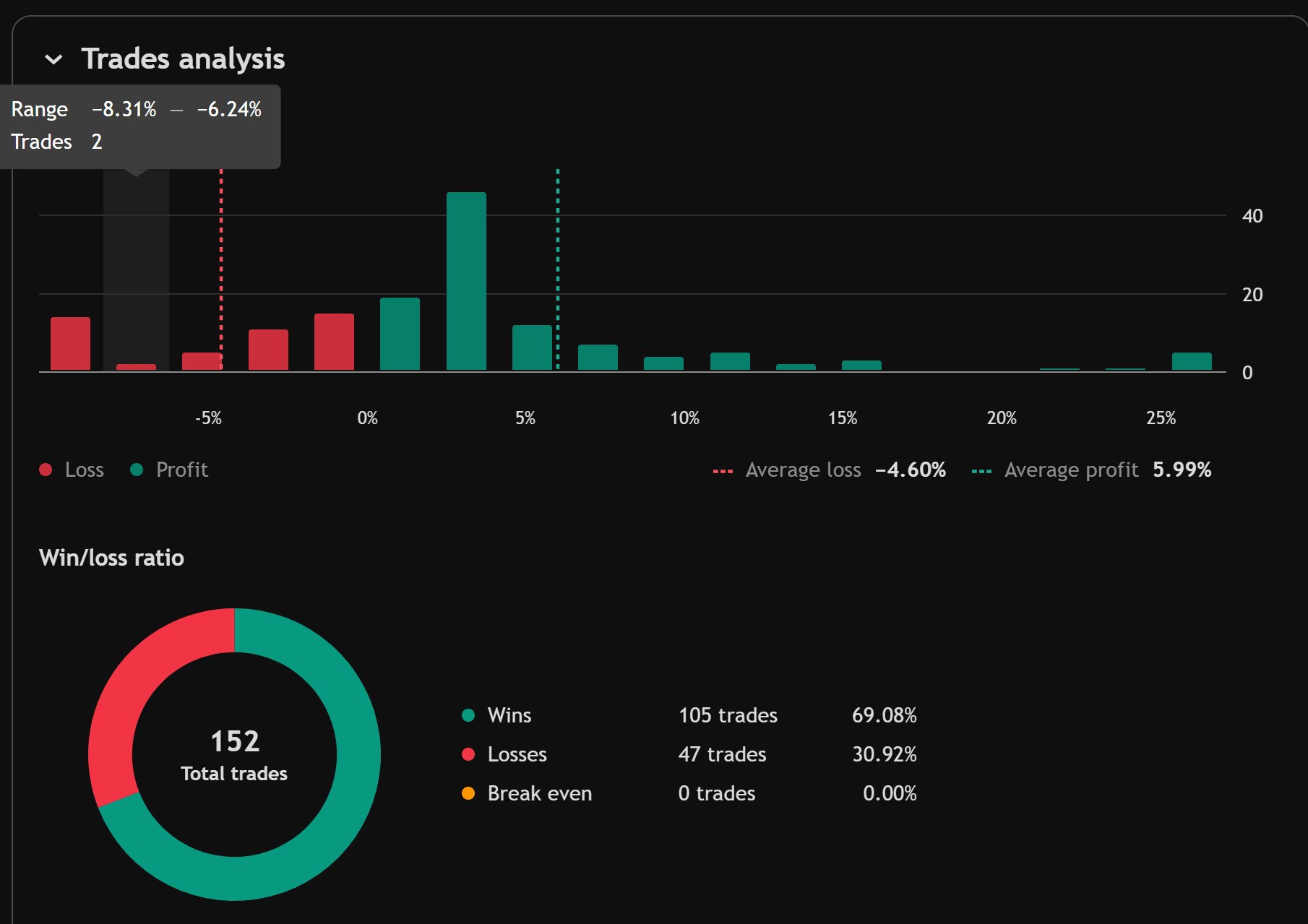Click the 105 trades wins count
Viewport: 1308px width, 924px height.
(x=727, y=715)
